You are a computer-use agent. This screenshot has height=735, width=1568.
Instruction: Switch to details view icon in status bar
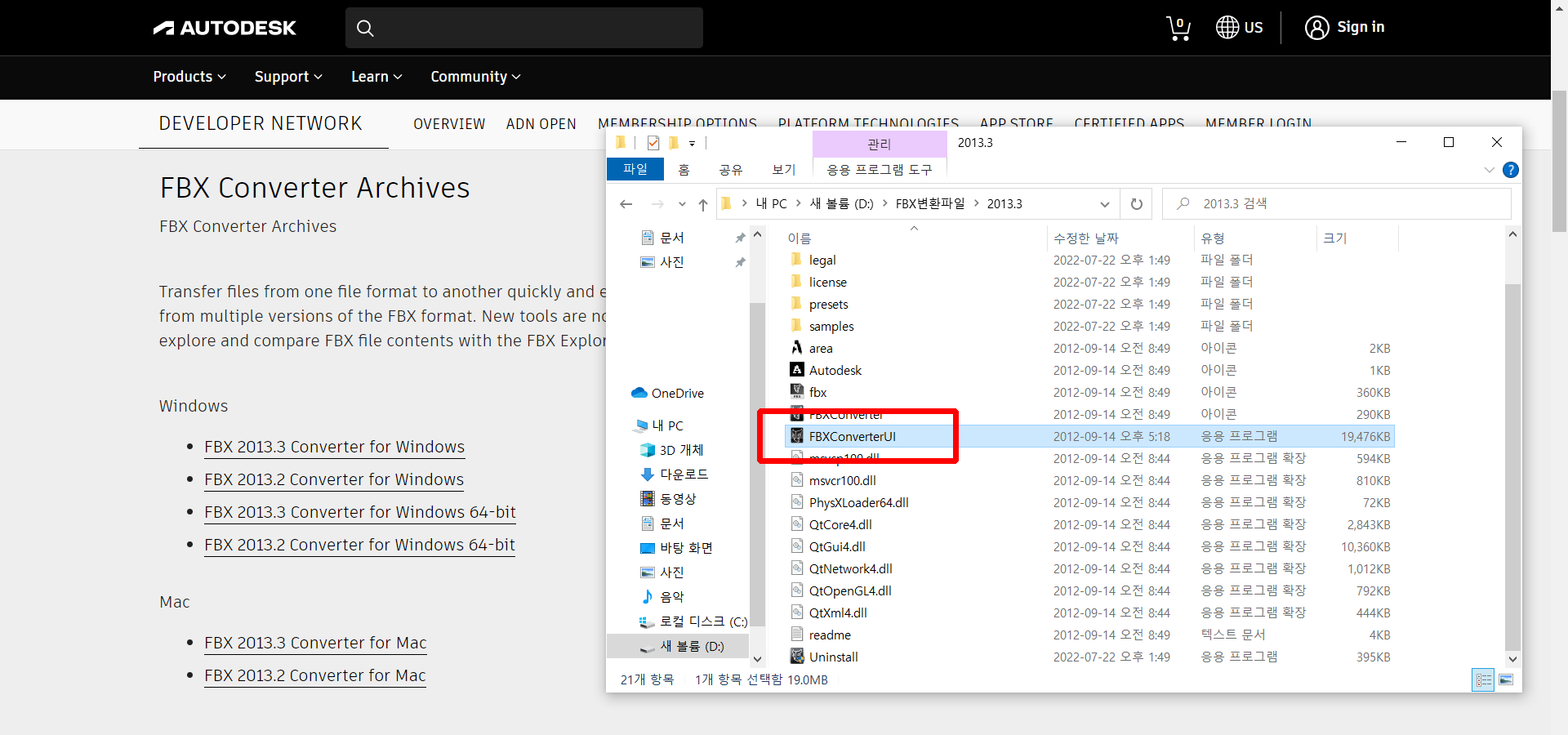tap(1483, 679)
